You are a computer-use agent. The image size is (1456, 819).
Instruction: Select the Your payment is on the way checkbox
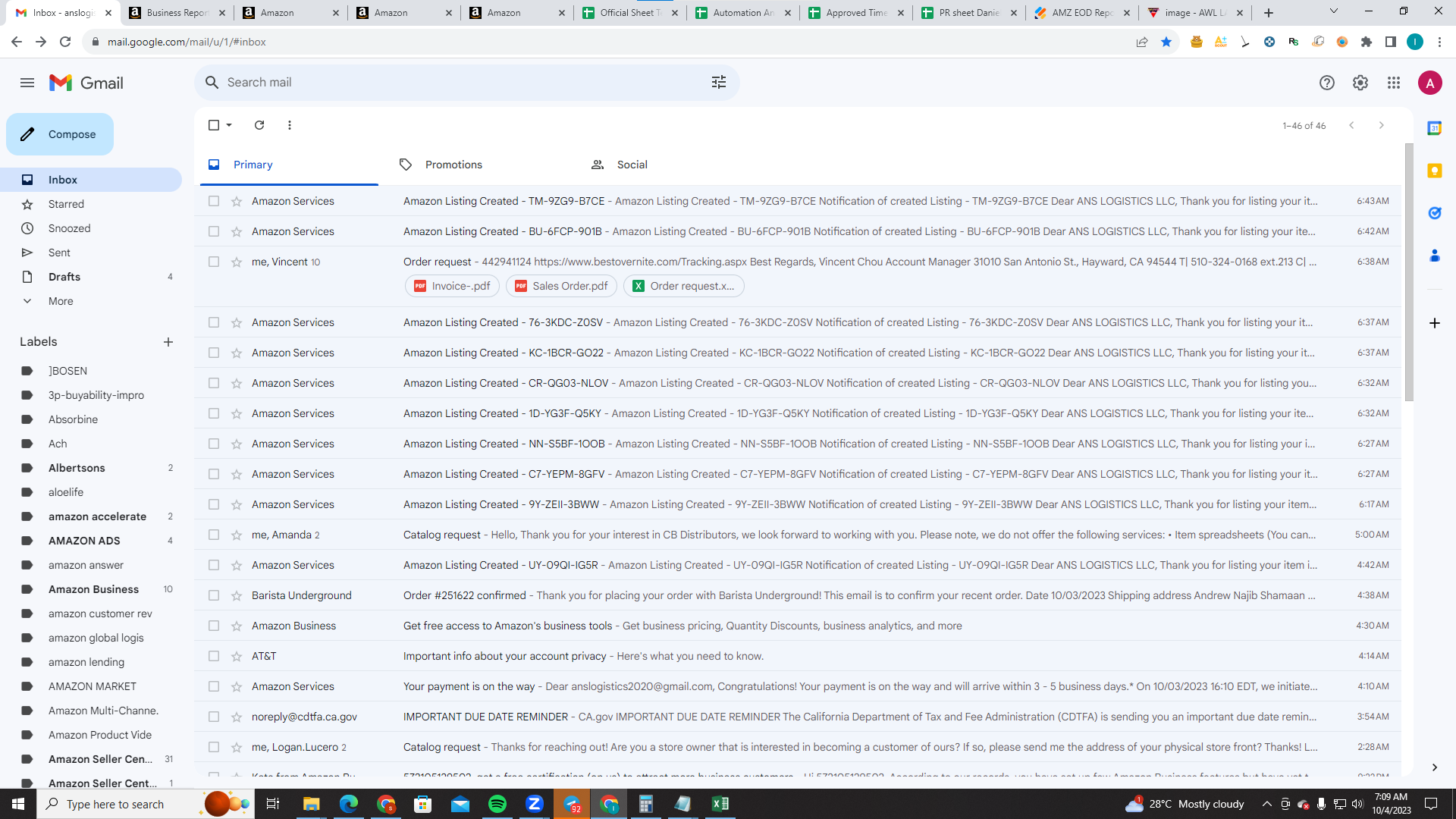(x=214, y=686)
